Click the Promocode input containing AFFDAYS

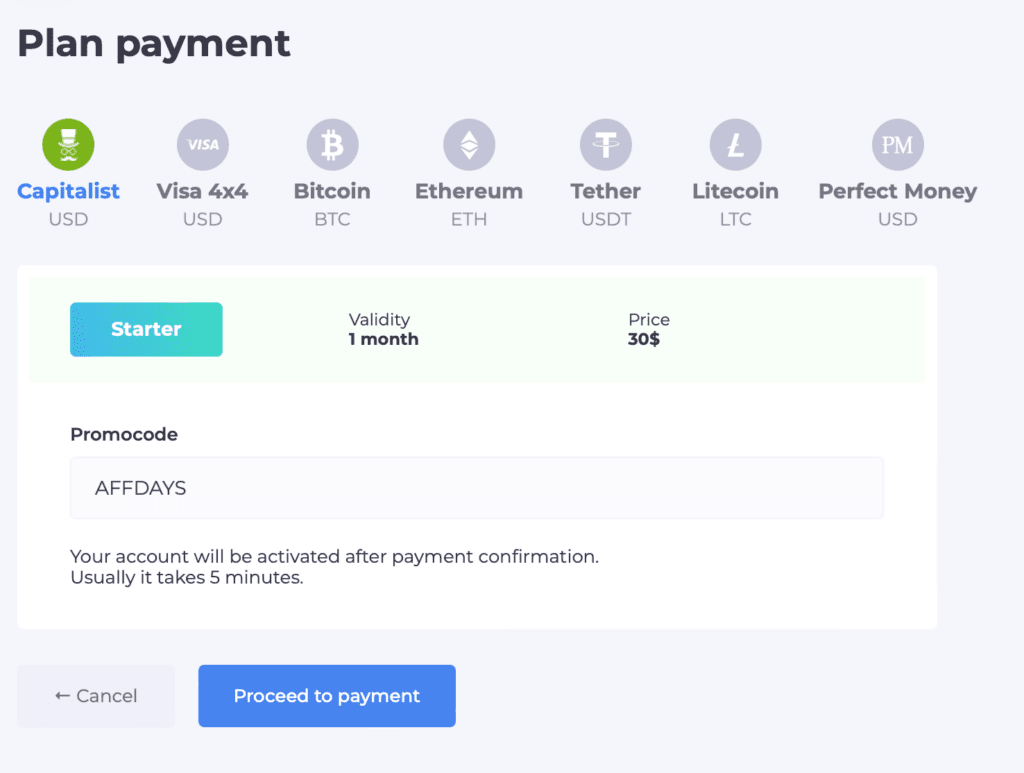476,487
